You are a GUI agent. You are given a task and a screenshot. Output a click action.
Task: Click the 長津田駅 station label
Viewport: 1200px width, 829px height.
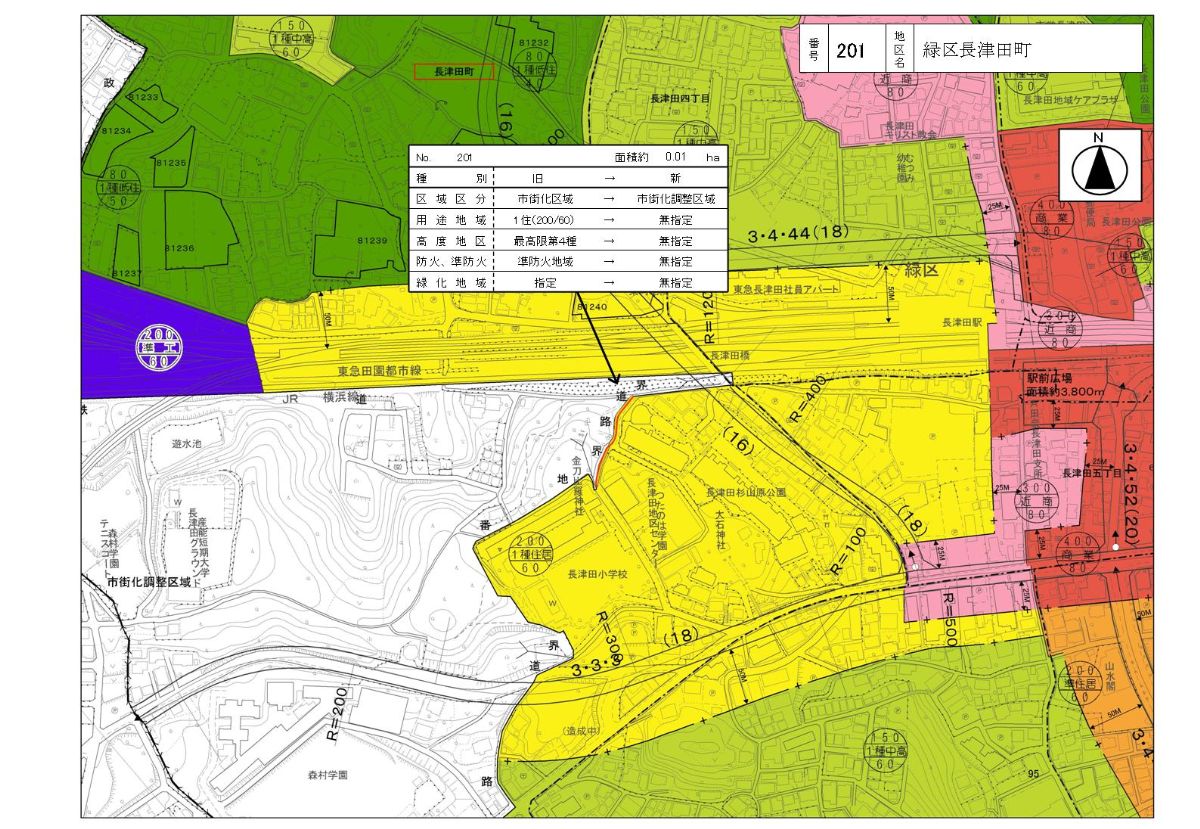pyautogui.click(x=961, y=324)
